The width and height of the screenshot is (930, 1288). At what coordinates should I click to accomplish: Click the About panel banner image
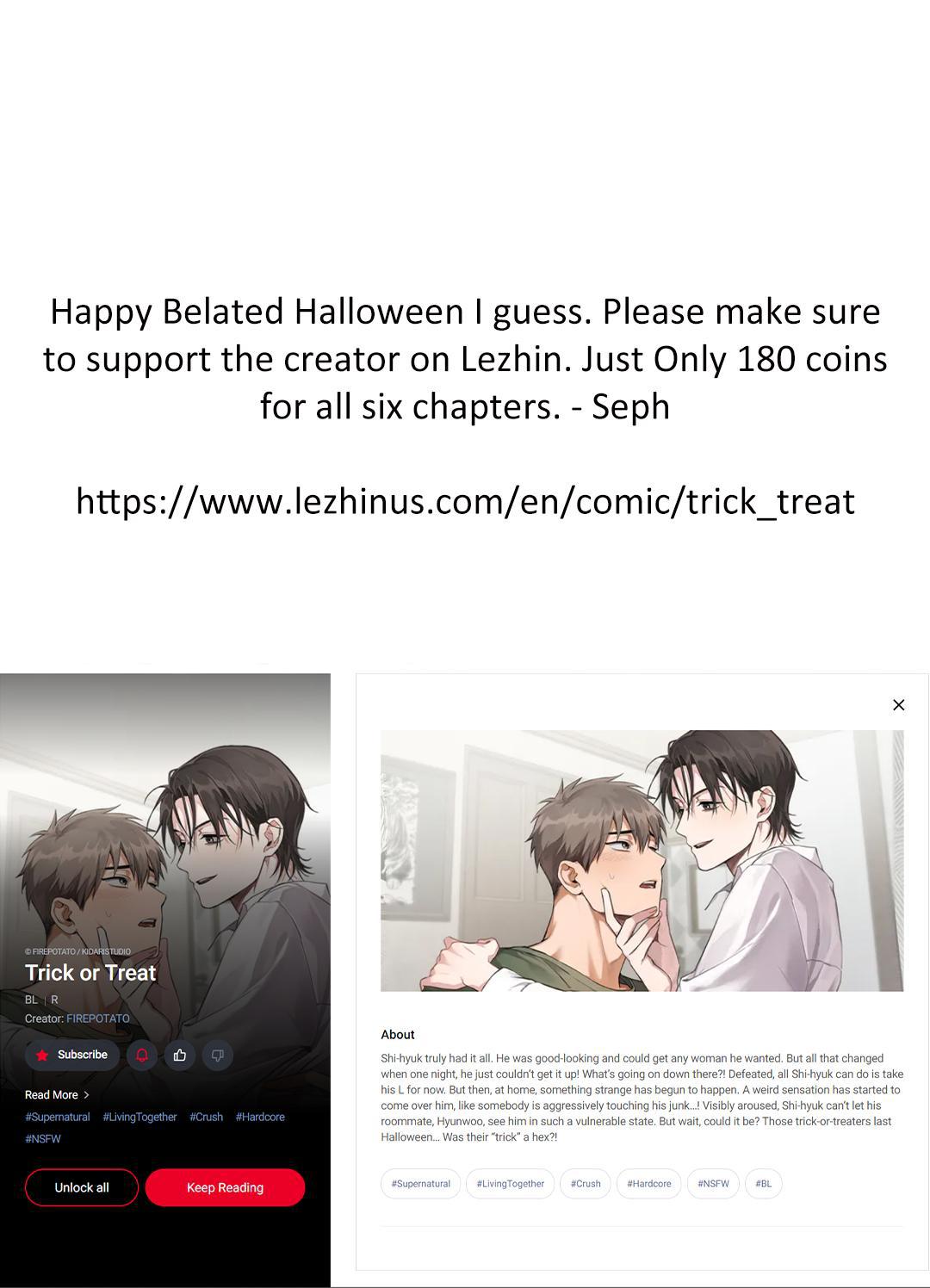pos(642,861)
